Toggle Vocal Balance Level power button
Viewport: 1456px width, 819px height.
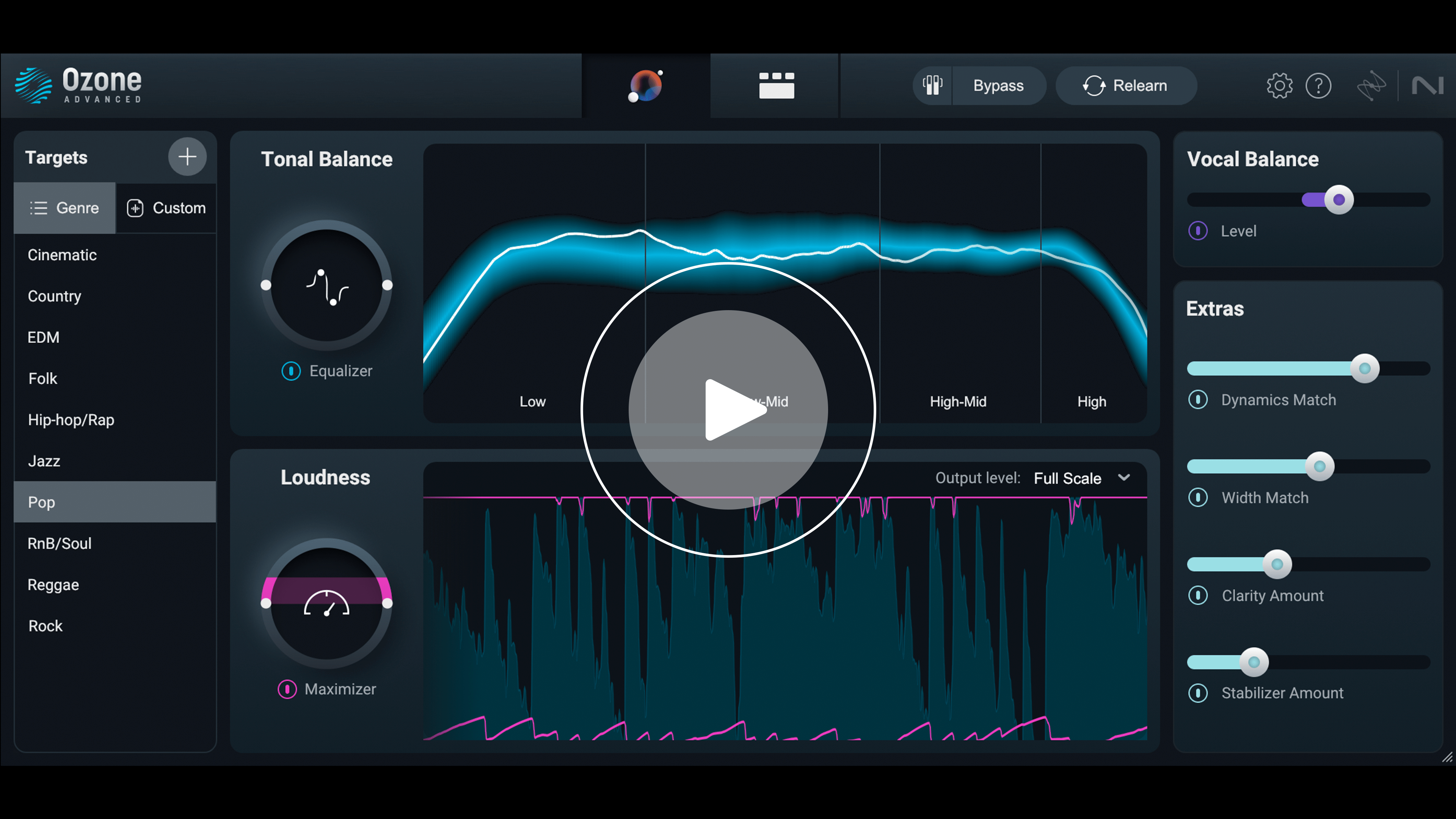pyautogui.click(x=1198, y=231)
